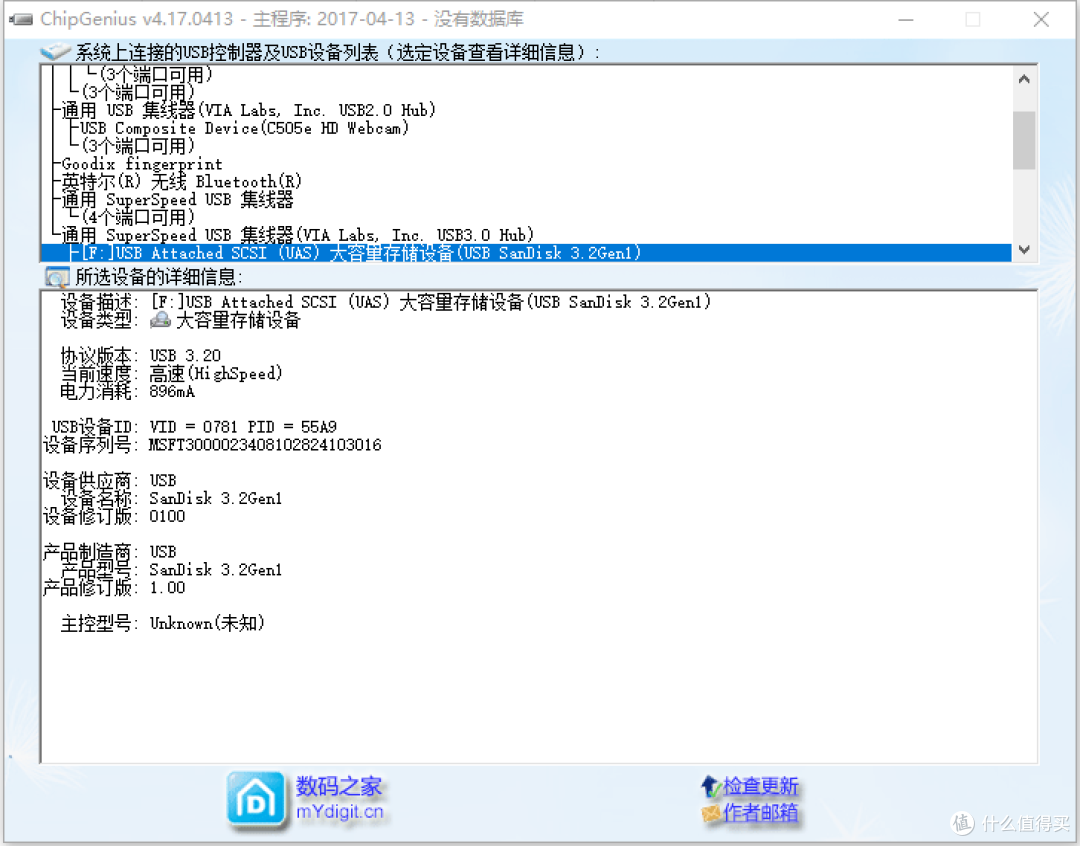Click the 什么值得买 watermark icon
Image resolution: width=1080 pixels, height=846 pixels.
pyautogui.click(x=962, y=824)
